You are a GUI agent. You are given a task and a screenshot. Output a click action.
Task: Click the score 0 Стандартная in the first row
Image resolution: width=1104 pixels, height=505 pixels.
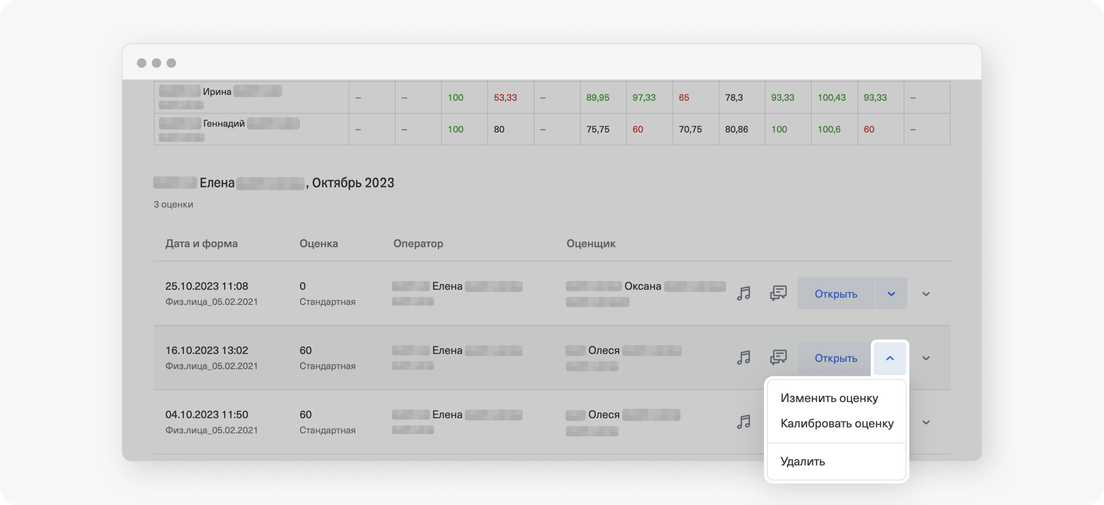[327, 294]
